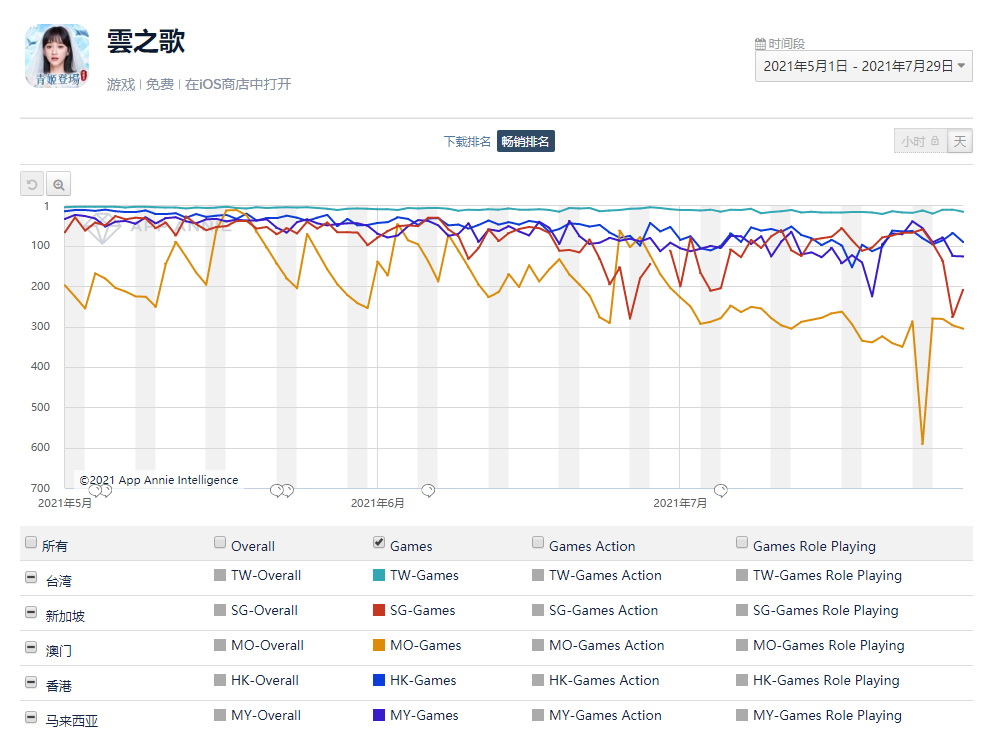Viewport: 993px width, 740px height.
Task: Enable the TW-Overall gray swatch
Action: pos(220,575)
